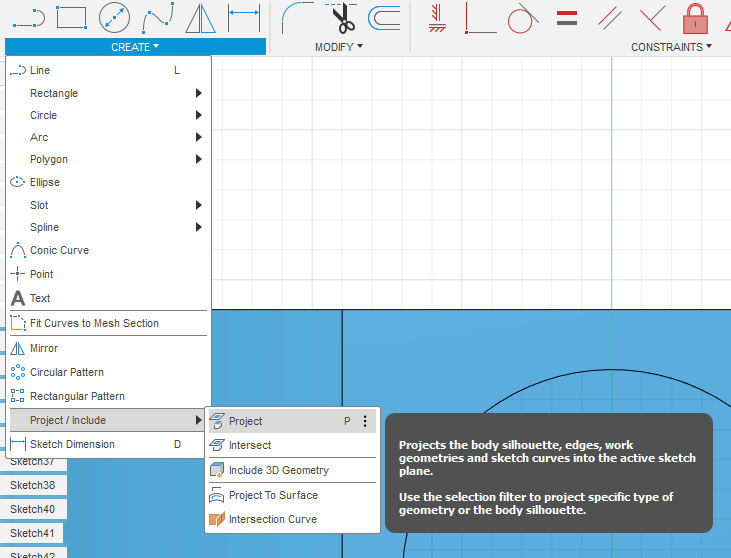Select the Fit Point Spline toolbar icon

(158, 18)
